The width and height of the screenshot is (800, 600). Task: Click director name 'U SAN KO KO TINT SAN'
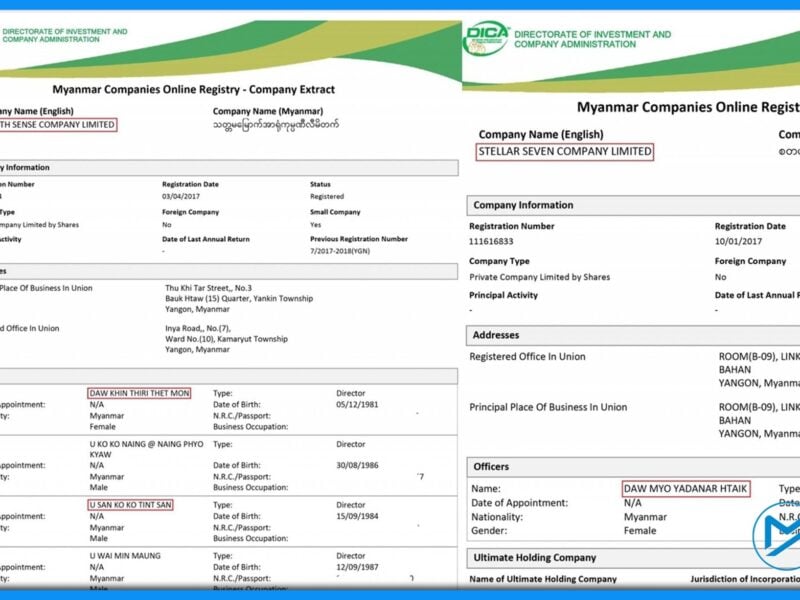pos(131,505)
